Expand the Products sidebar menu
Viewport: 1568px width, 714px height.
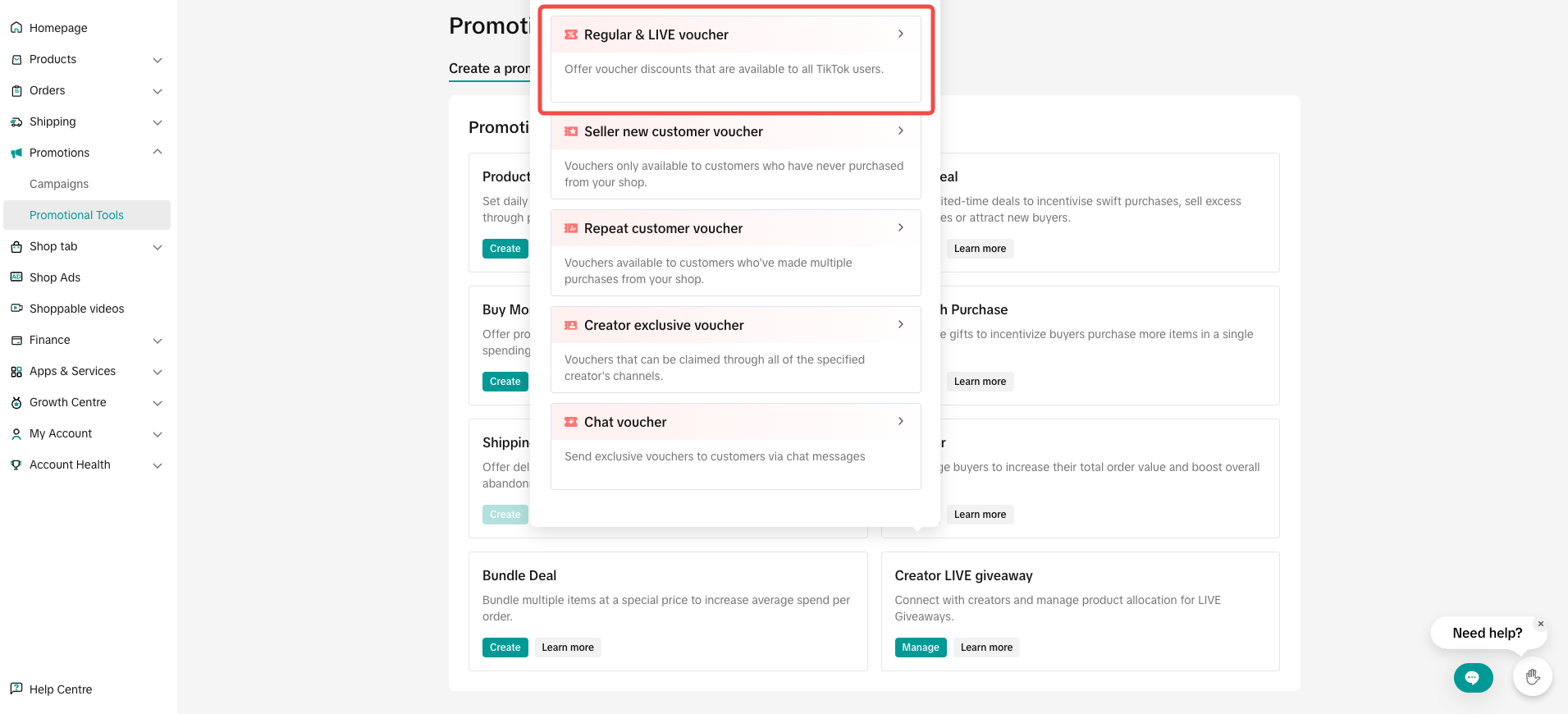point(158,60)
